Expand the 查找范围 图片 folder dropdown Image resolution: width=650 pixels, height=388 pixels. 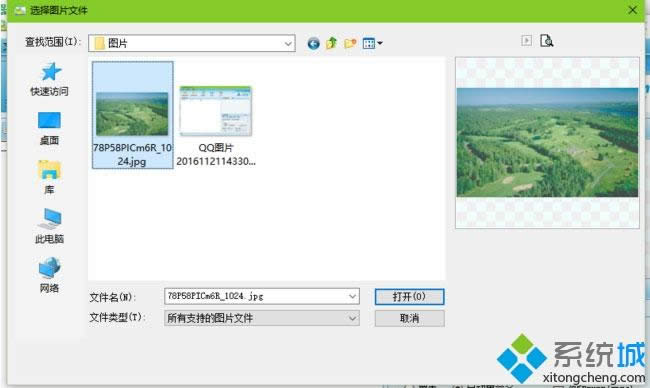(288, 43)
